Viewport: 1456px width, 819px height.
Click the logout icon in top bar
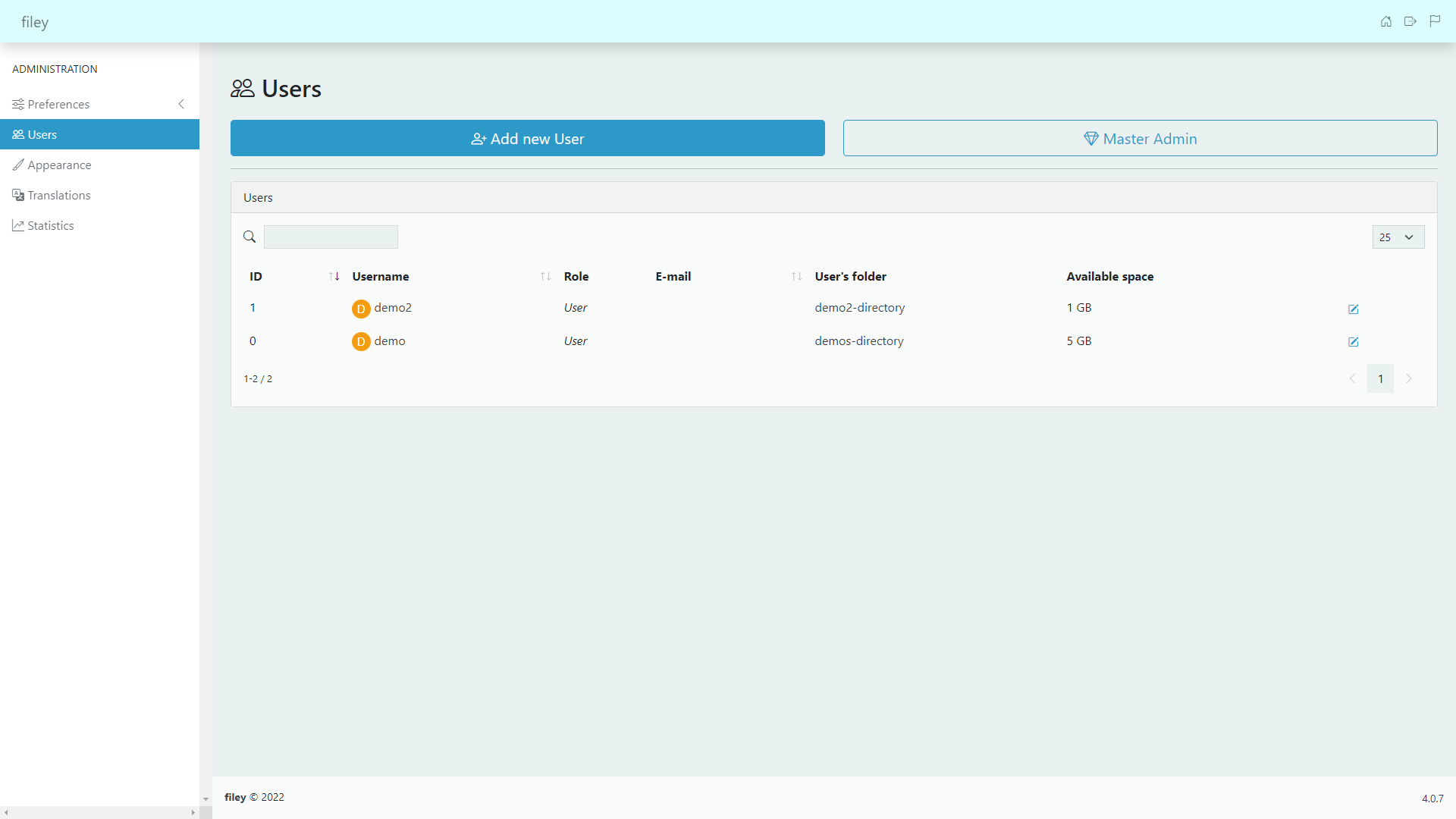(1410, 21)
